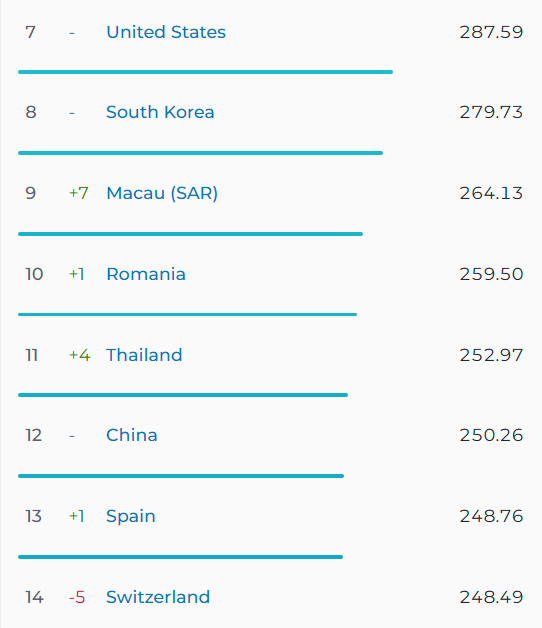542x628 pixels.
Task: Open the United States country link
Action: (x=166, y=32)
